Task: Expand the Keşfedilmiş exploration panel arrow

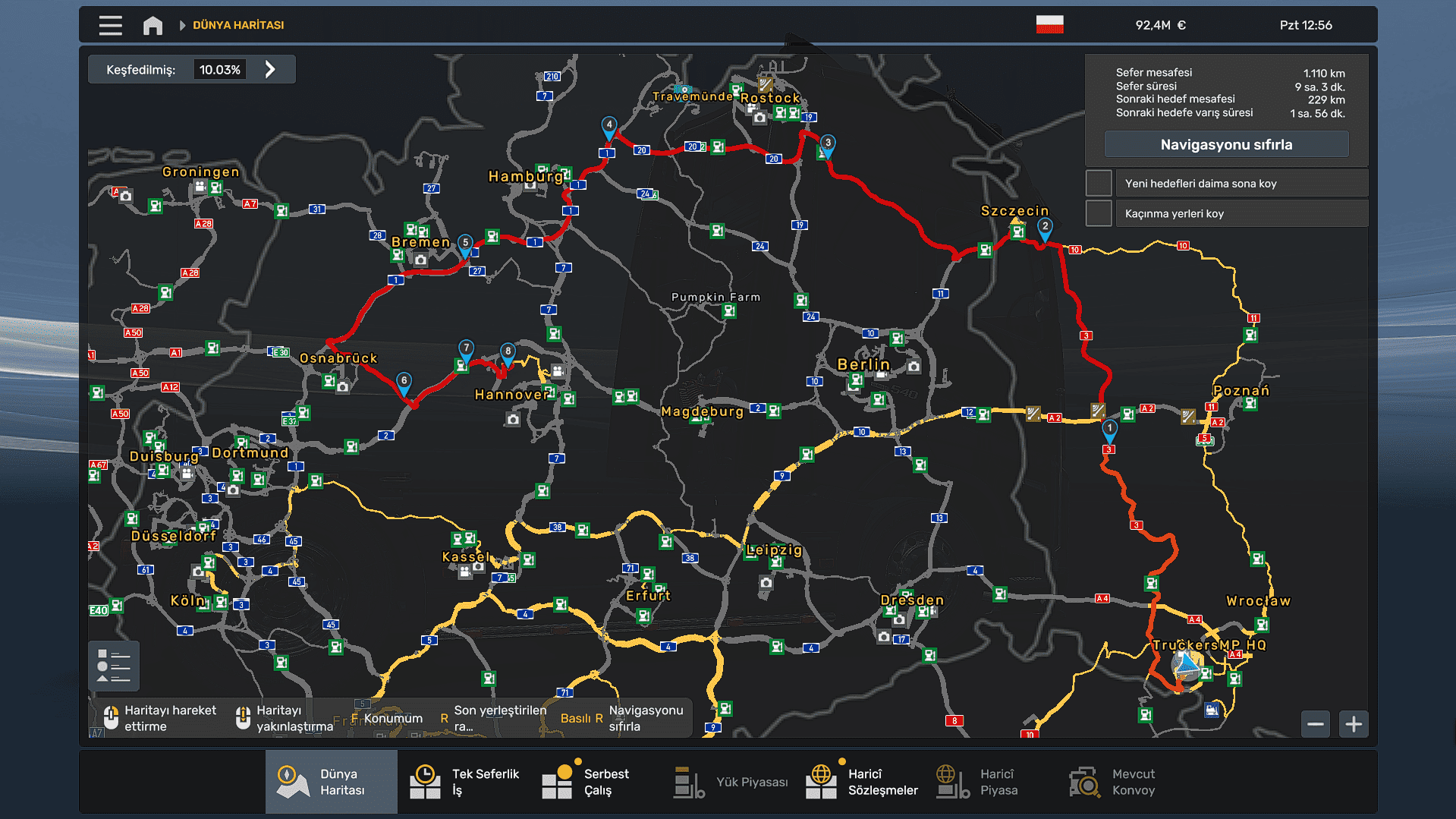Action: coord(270,70)
